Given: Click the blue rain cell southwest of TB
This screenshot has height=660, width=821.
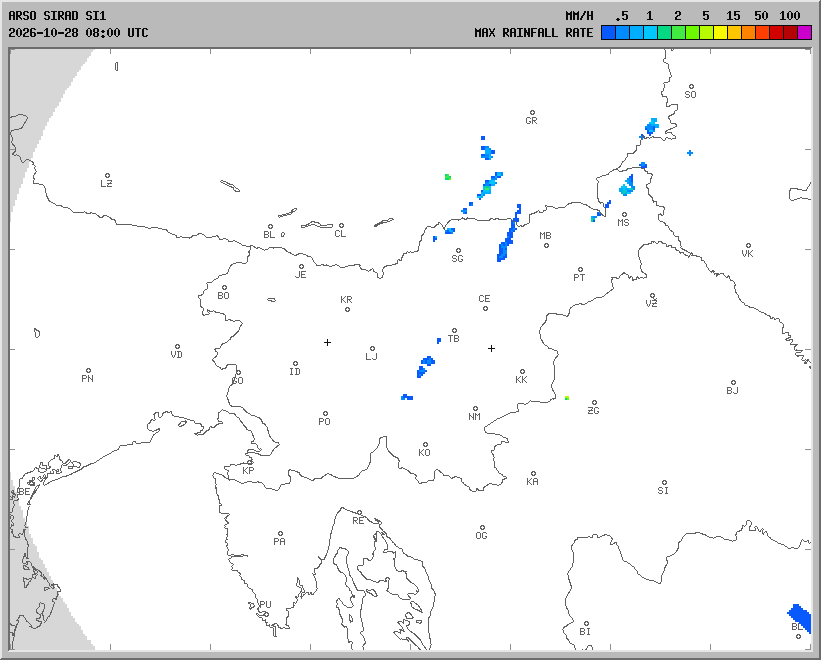Looking at the screenshot, I should coord(425,366).
